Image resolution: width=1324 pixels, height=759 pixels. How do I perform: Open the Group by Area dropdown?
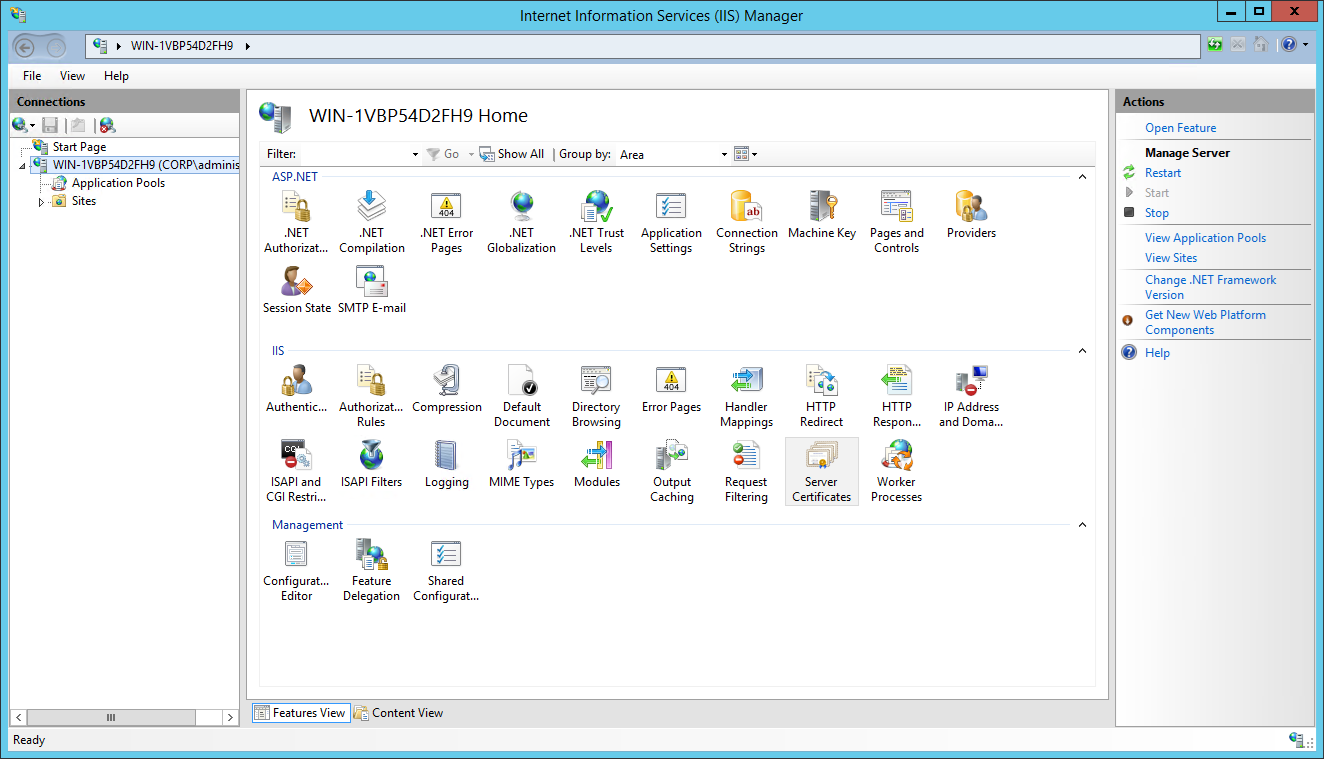[725, 155]
